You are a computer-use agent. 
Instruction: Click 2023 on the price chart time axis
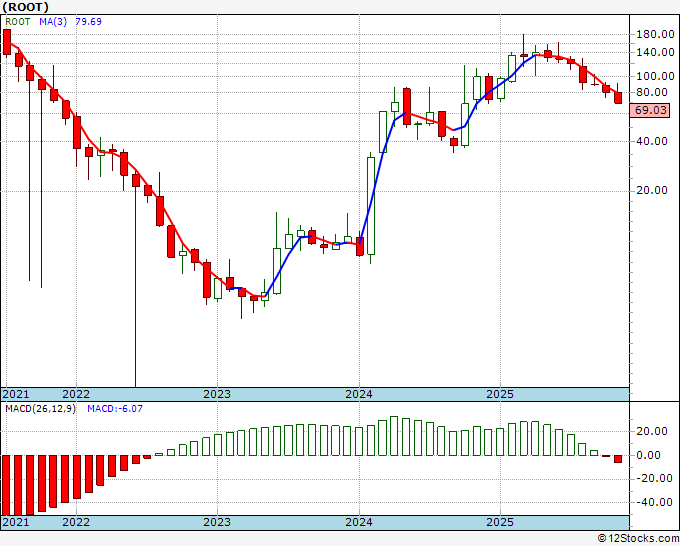pyautogui.click(x=217, y=394)
